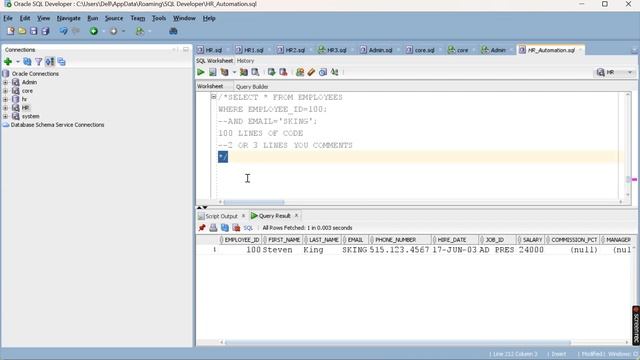The height and width of the screenshot is (360, 640).
Task: Close the Script Output tab
Action: pos(244,216)
